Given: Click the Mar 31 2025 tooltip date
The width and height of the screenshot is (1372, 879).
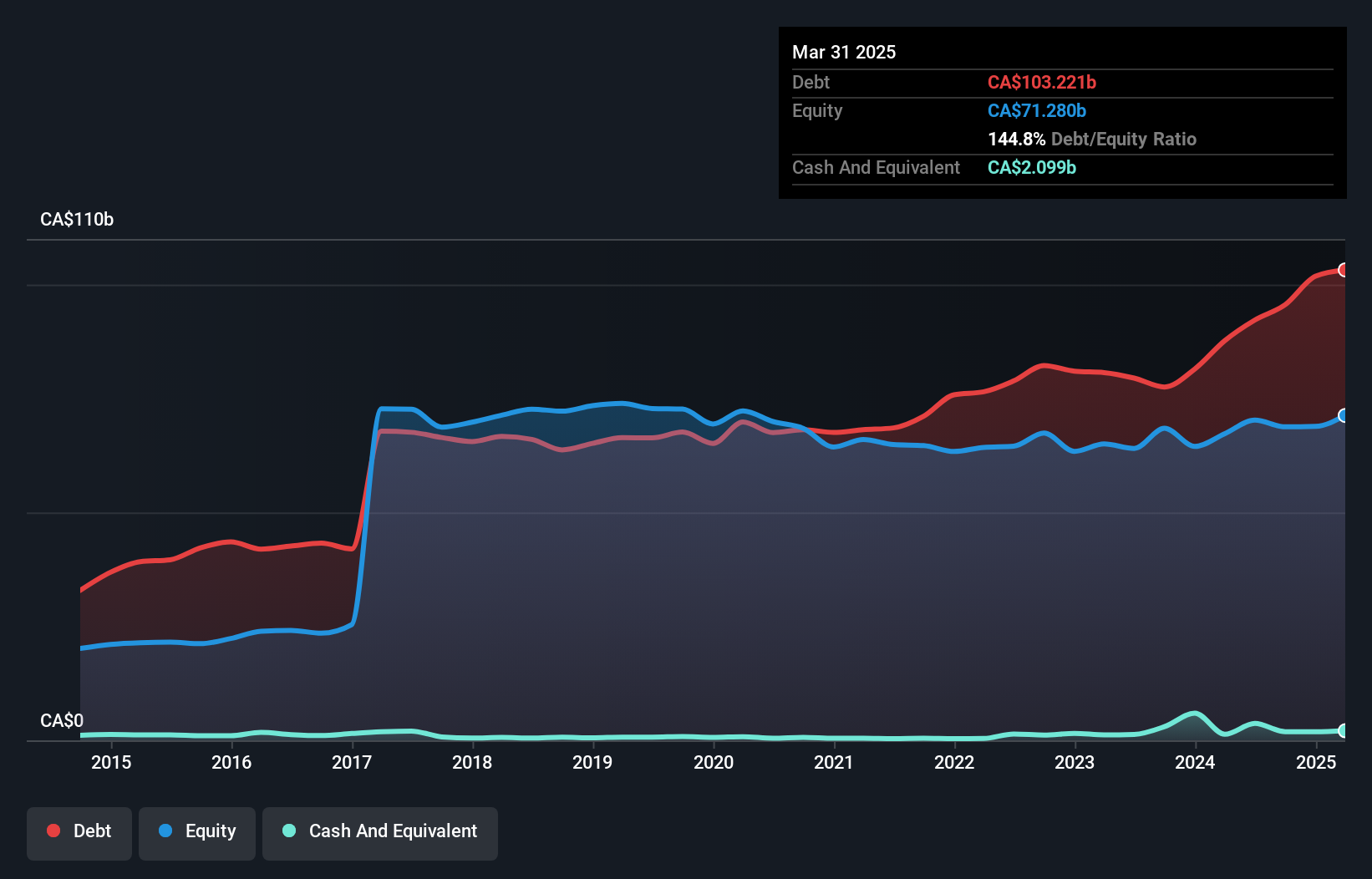Looking at the screenshot, I should coord(844,52).
